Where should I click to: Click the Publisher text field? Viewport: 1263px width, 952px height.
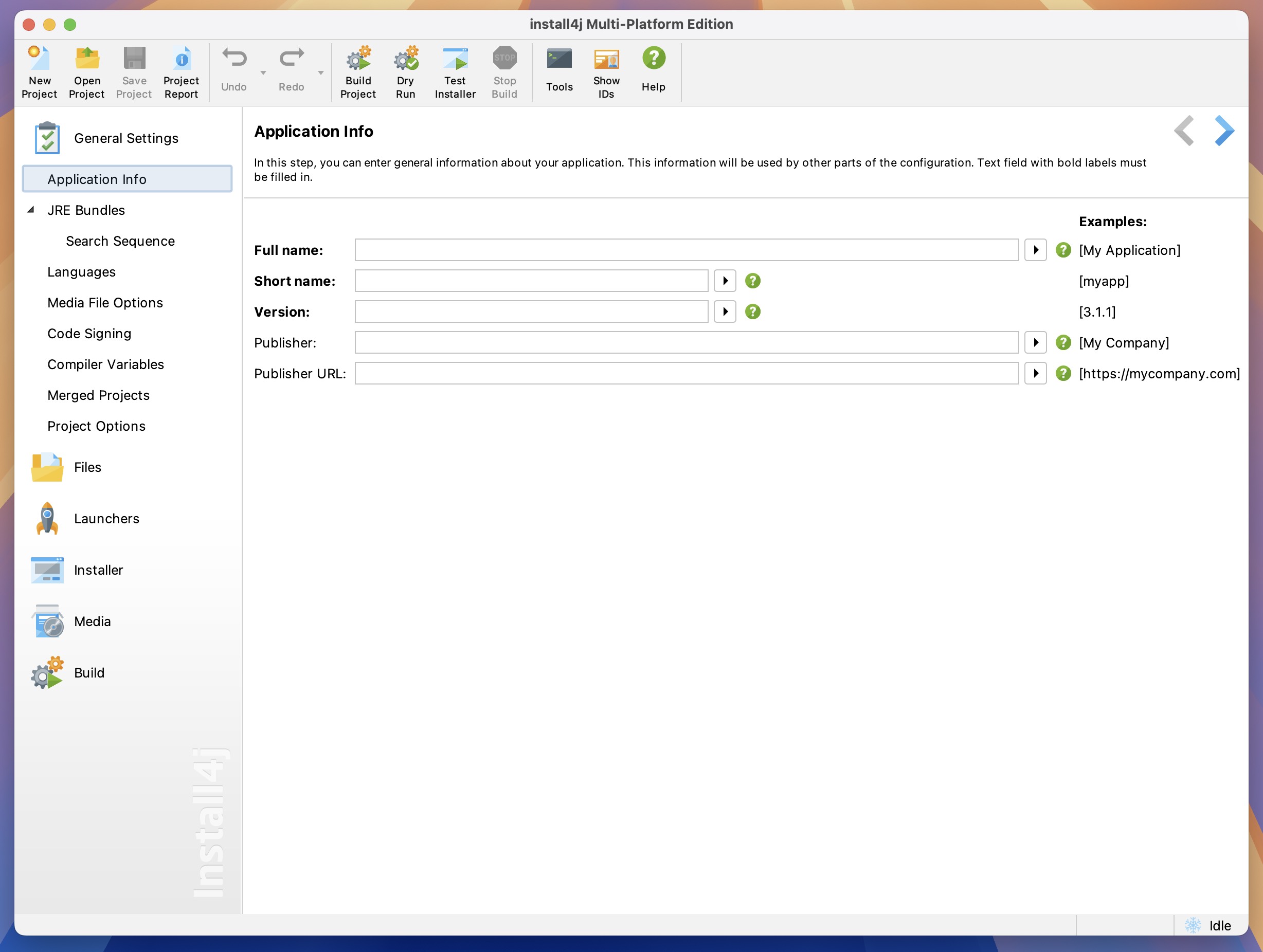click(687, 342)
